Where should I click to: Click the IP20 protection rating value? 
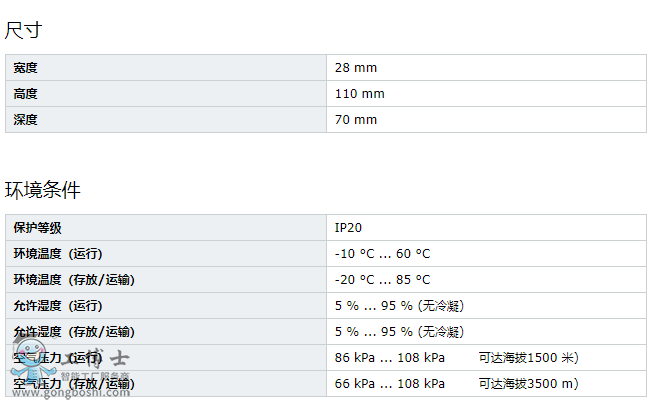point(349,228)
